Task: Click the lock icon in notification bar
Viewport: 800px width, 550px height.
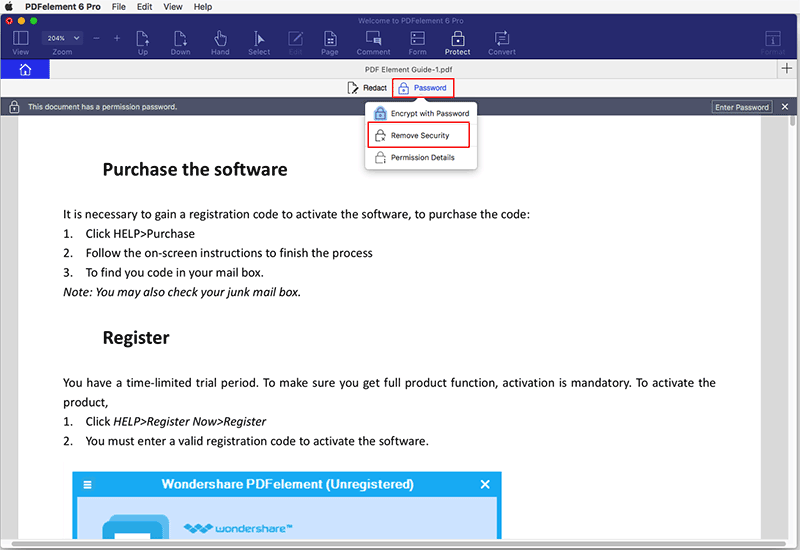Action: point(14,107)
